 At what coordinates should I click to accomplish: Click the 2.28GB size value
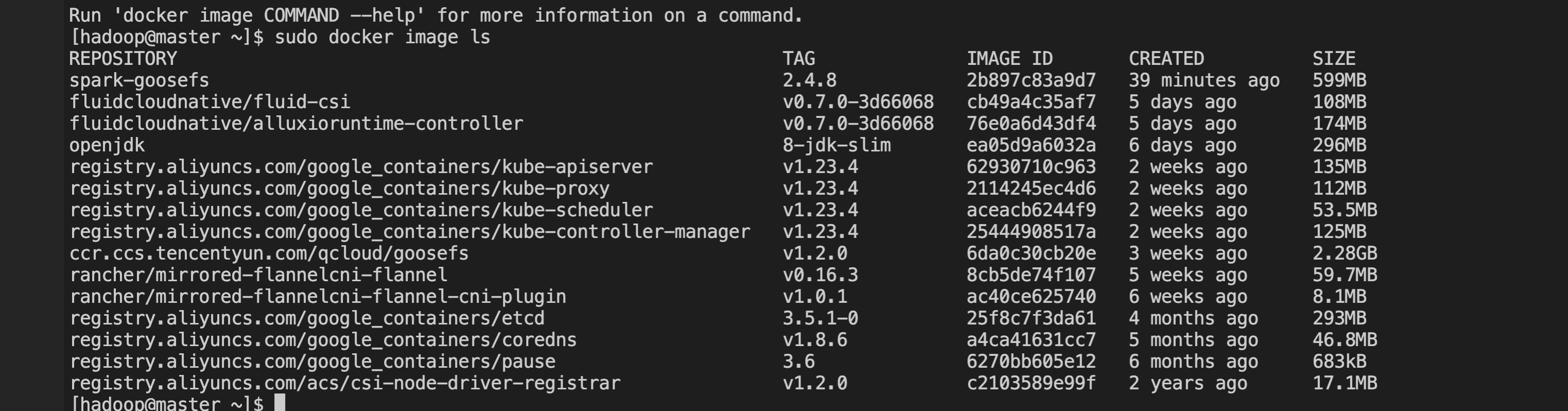[x=1345, y=253]
